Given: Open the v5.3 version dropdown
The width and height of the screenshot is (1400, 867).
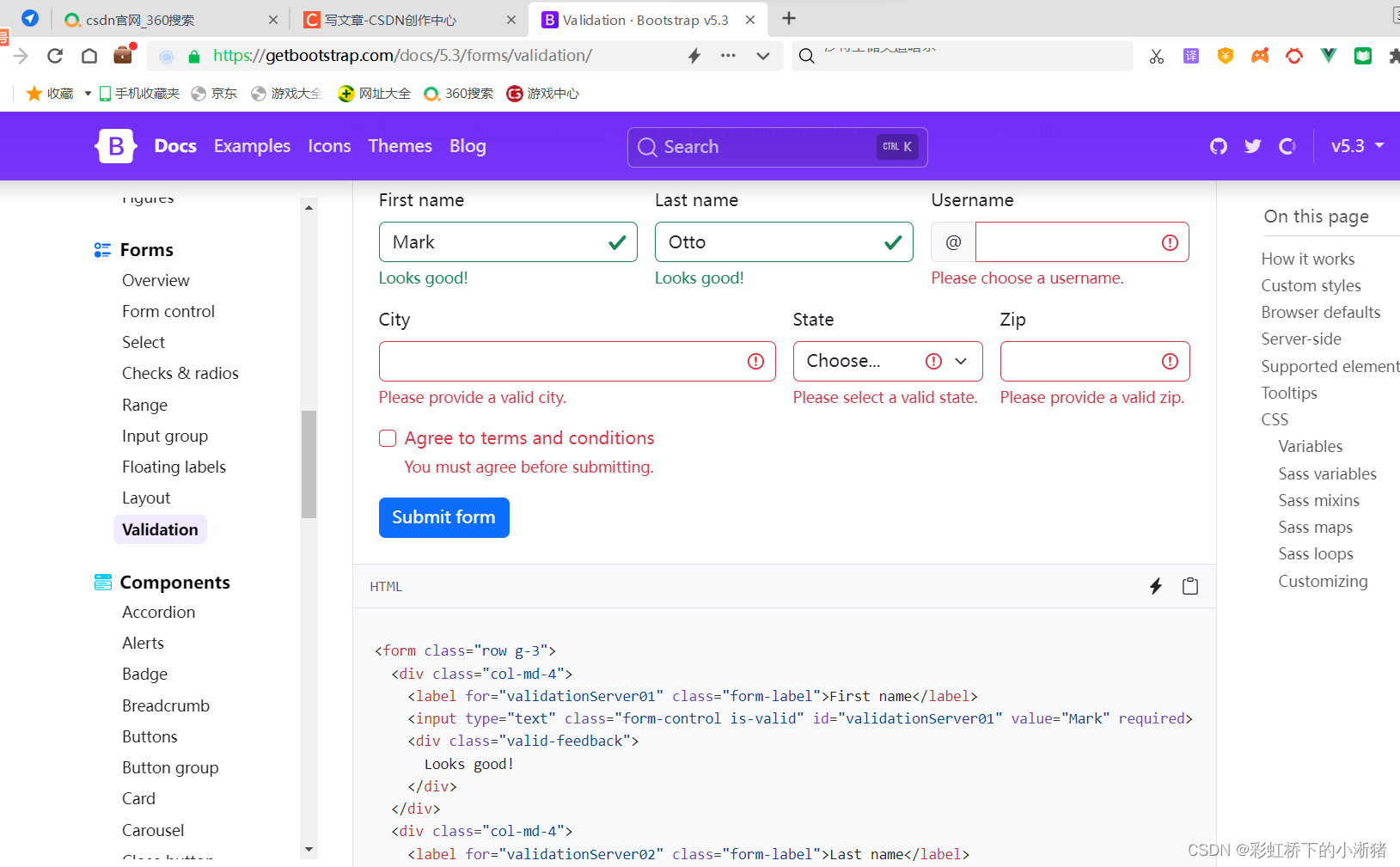Looking at the screenshot, I should (x=1356, y=146).
